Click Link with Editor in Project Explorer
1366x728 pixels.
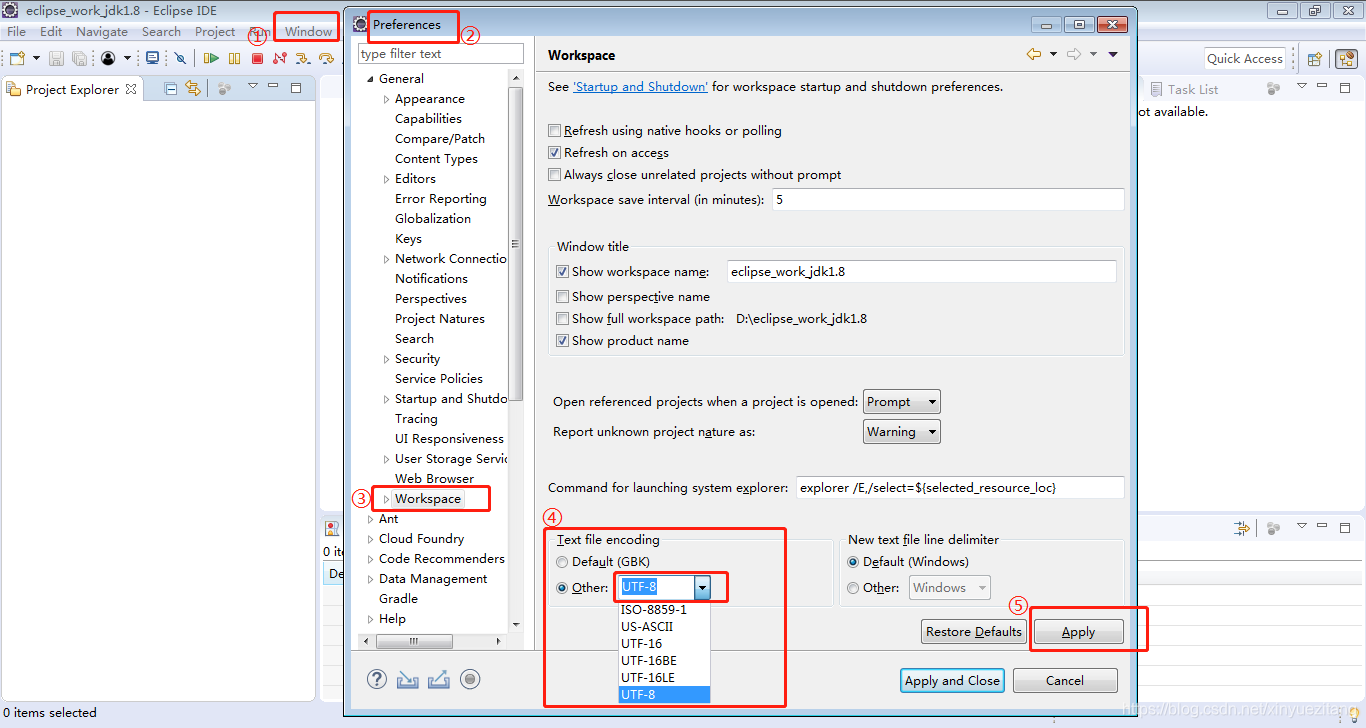(193, 88)
